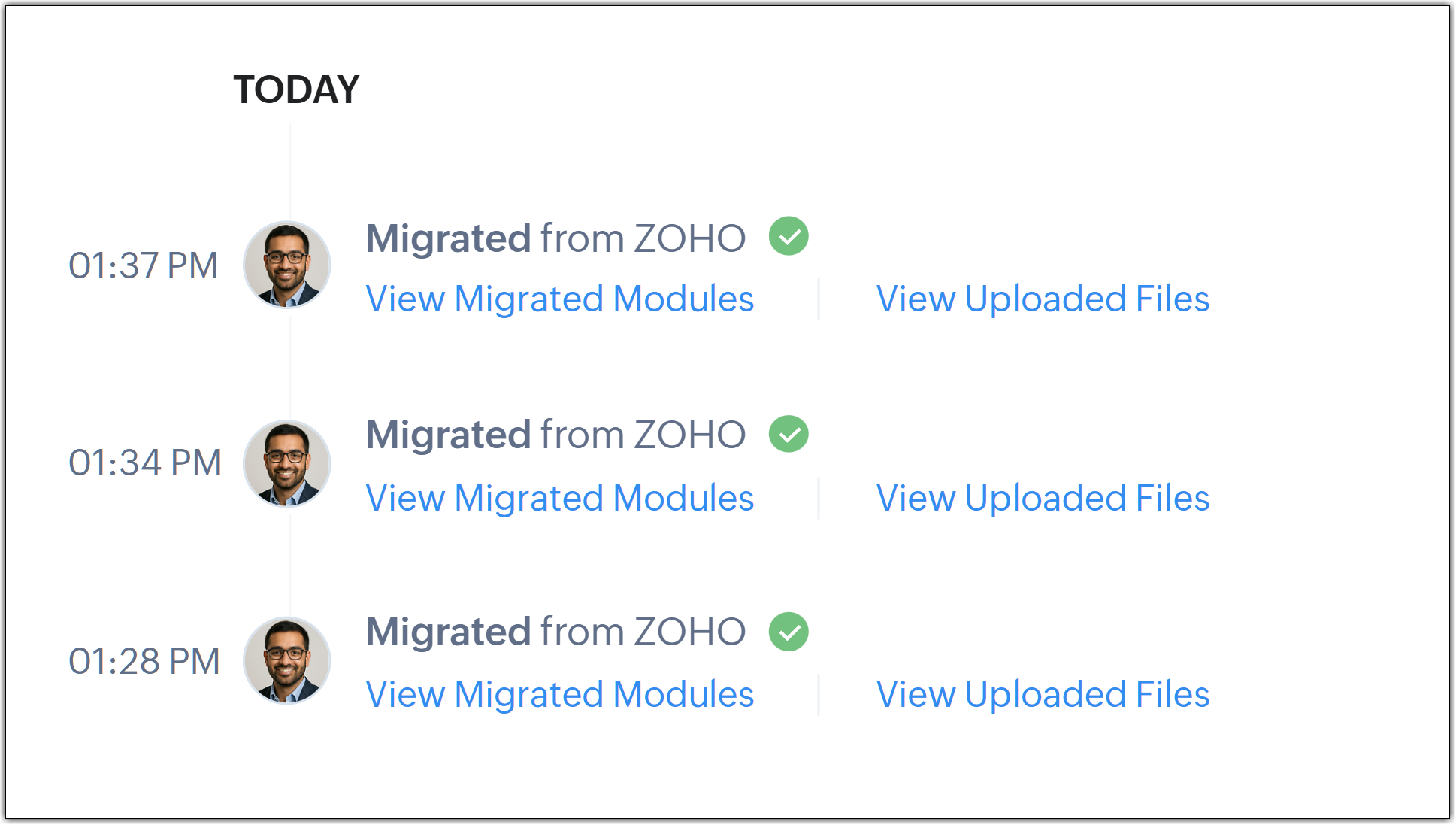The height and width of the screenshot is (825, 1456).
Task: Open View Uploaded Files for 01:34 PM entry
Action: tap(1043, 498)
